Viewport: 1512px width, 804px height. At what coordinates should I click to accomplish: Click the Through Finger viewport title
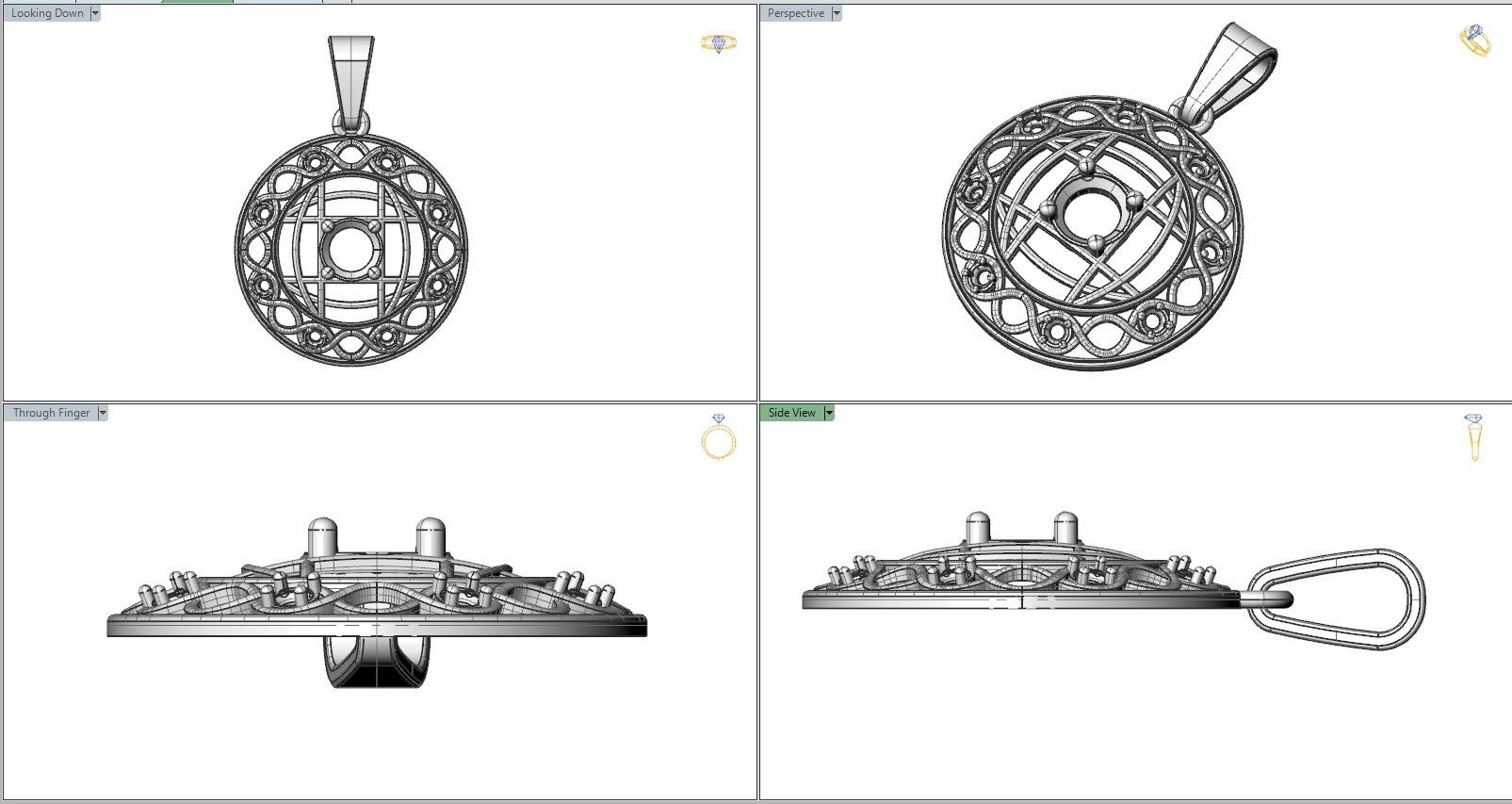point(52,413)
